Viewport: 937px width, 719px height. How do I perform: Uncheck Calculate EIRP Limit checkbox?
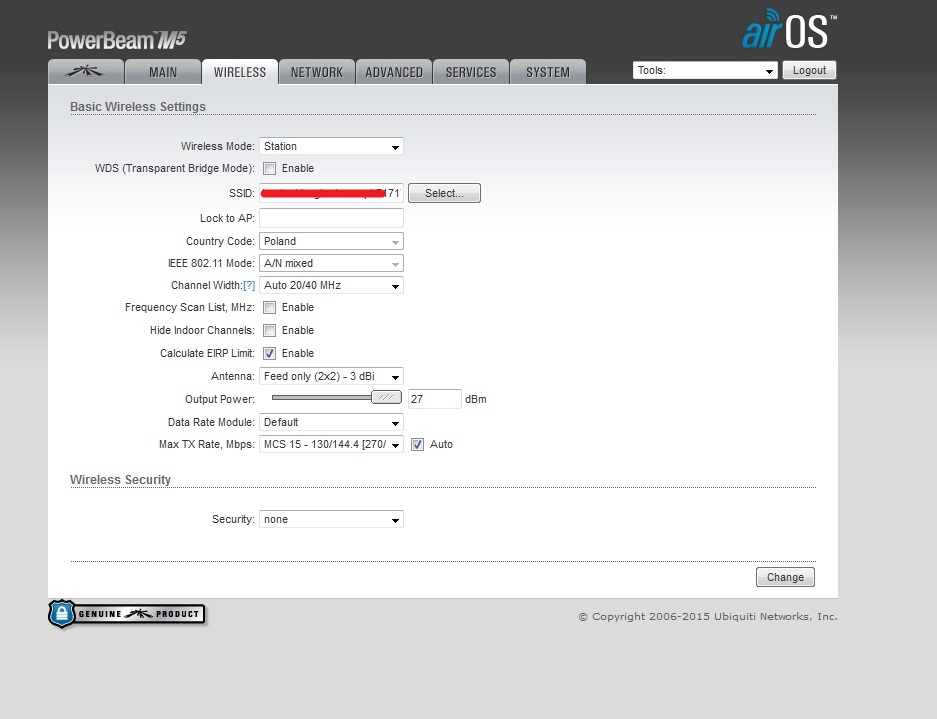[270, 353]
